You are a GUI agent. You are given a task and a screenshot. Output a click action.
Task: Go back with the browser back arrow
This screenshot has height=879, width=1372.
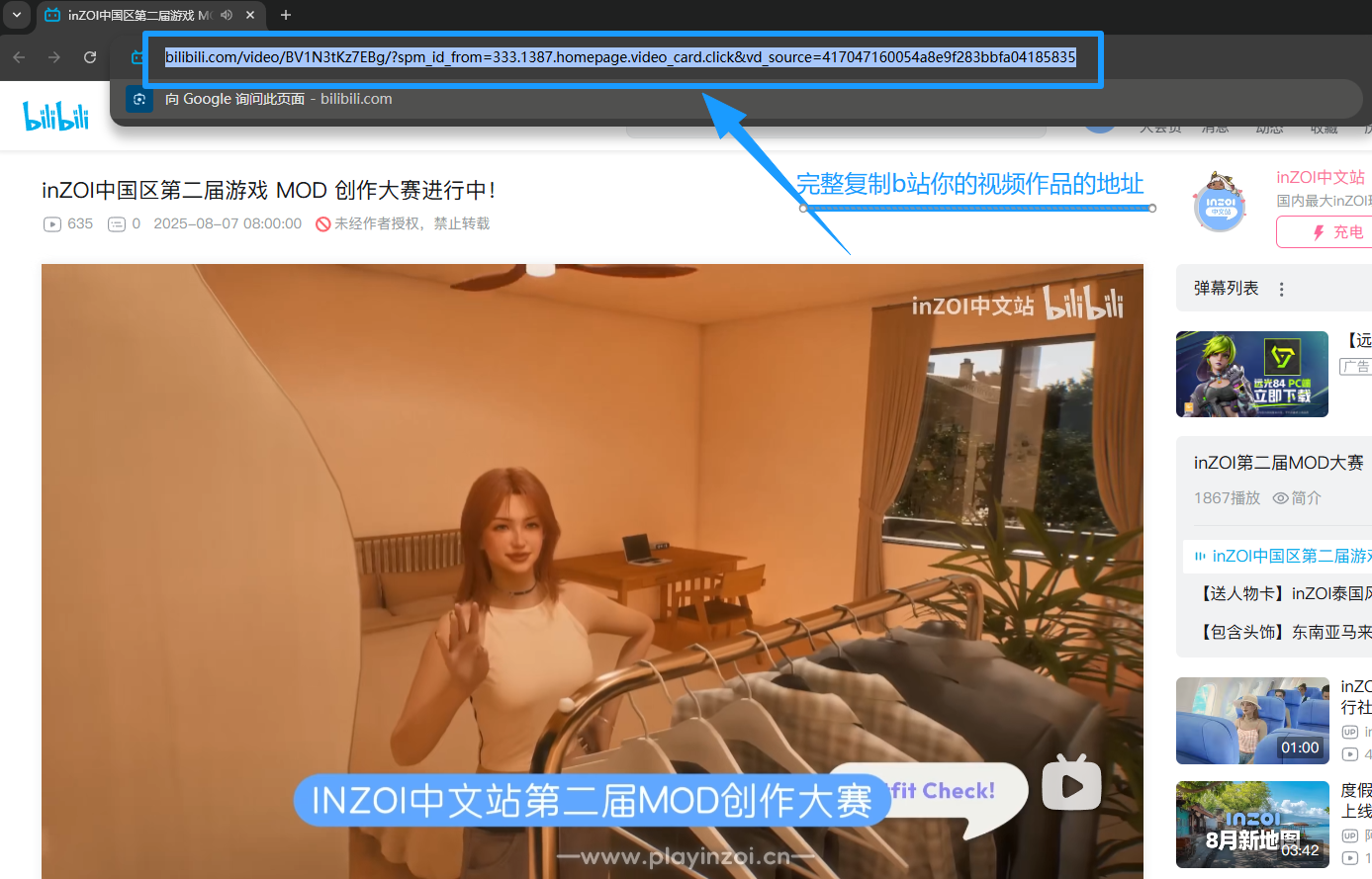coord(19,57)
